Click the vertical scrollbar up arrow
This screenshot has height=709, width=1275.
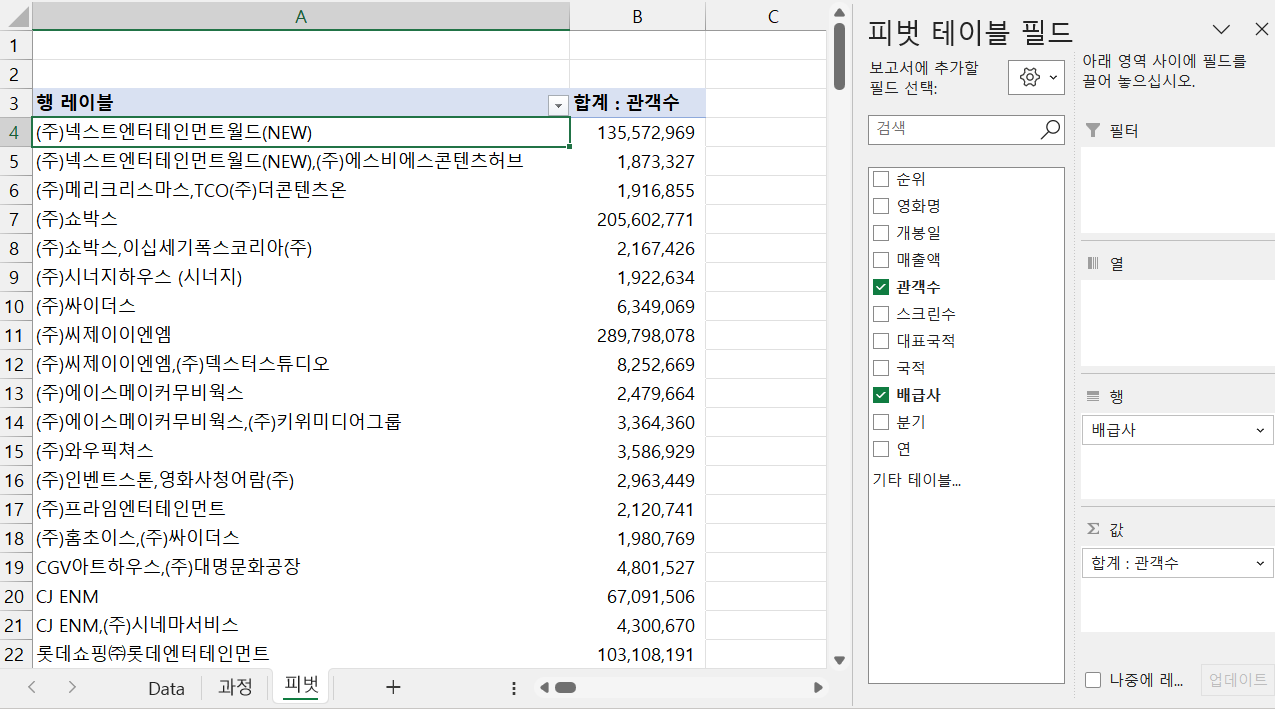point(840,11)
